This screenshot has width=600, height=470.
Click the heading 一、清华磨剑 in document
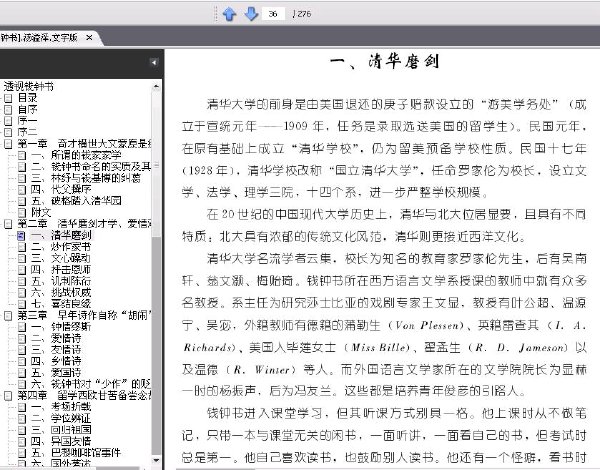pyautogui.click(x=384, y=62)
